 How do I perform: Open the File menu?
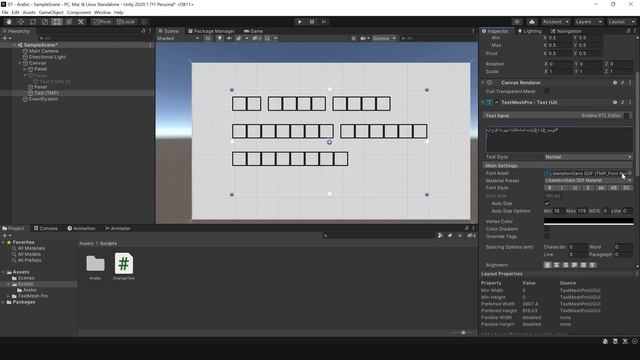pyautogui.click(x=5, y=13)
